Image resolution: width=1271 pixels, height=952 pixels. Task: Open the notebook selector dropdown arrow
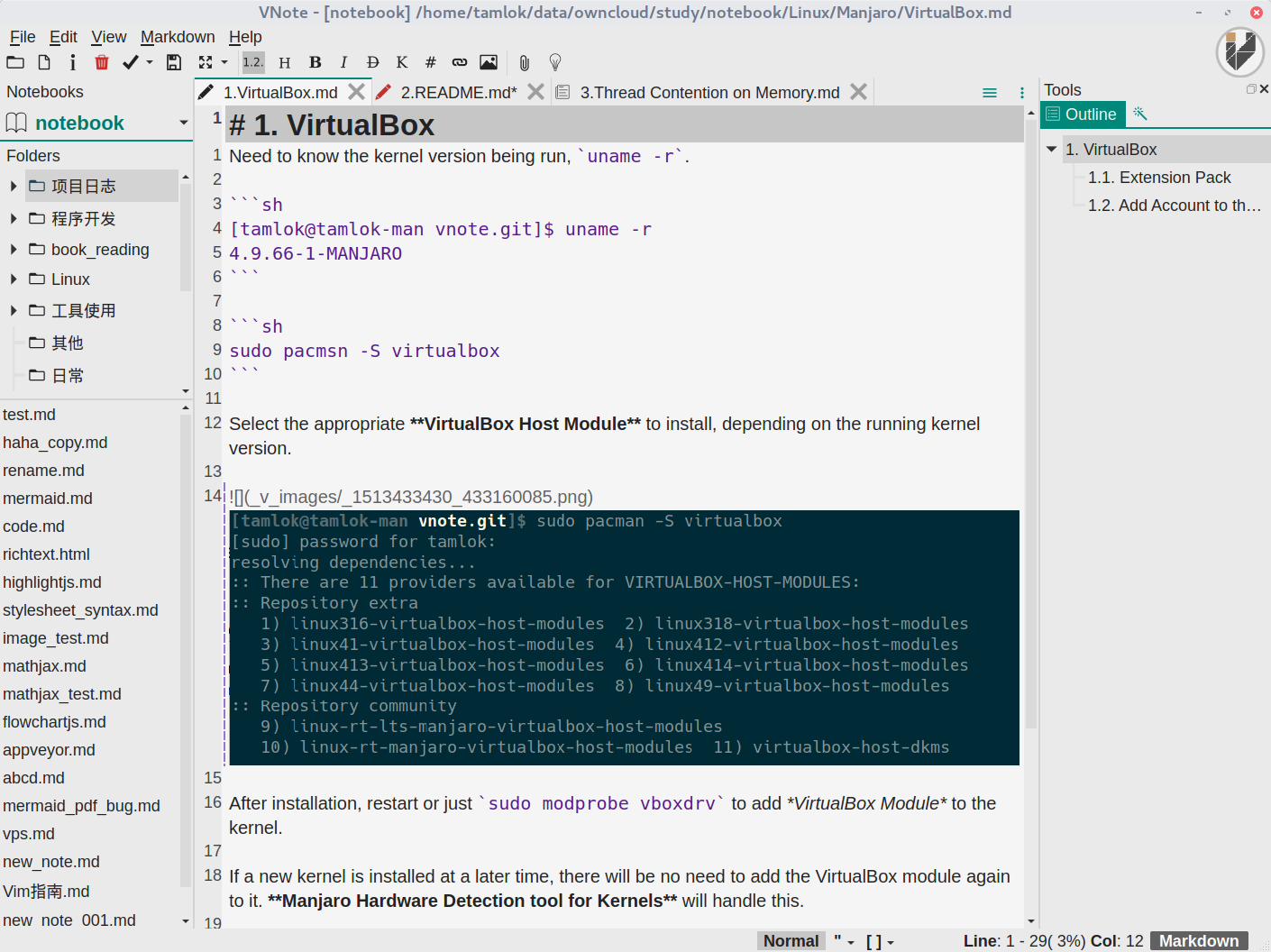184,123
